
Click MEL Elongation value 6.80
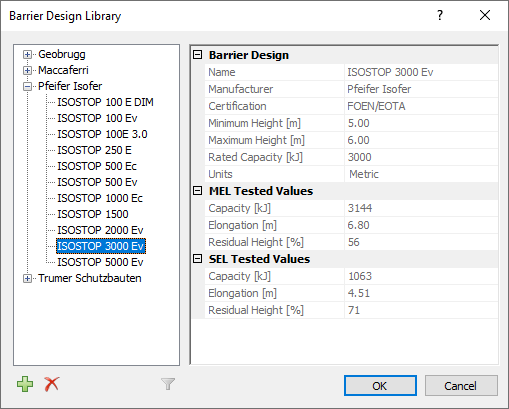point(359,225)
